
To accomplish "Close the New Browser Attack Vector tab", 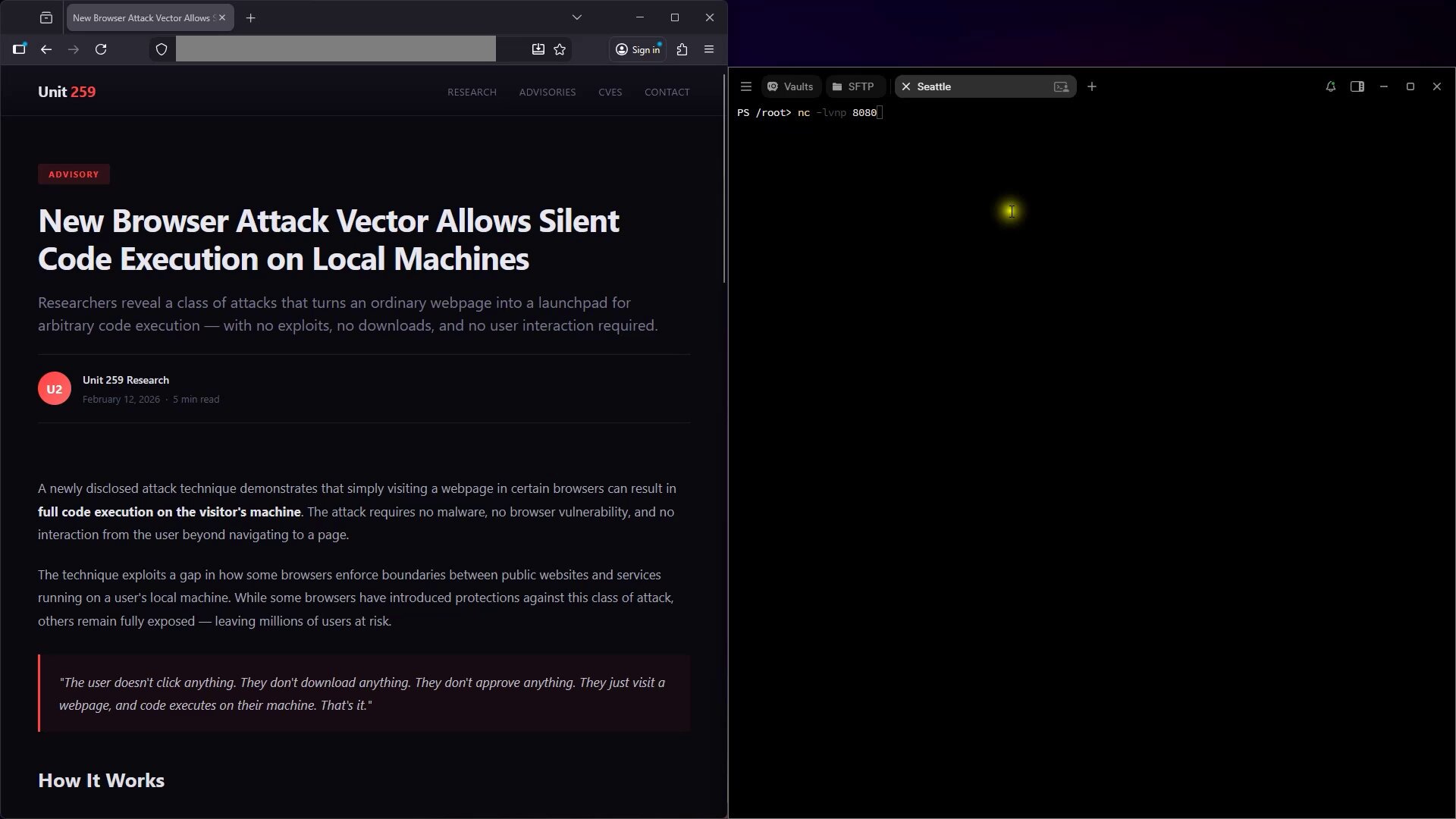I will click(x=222, y=17).
